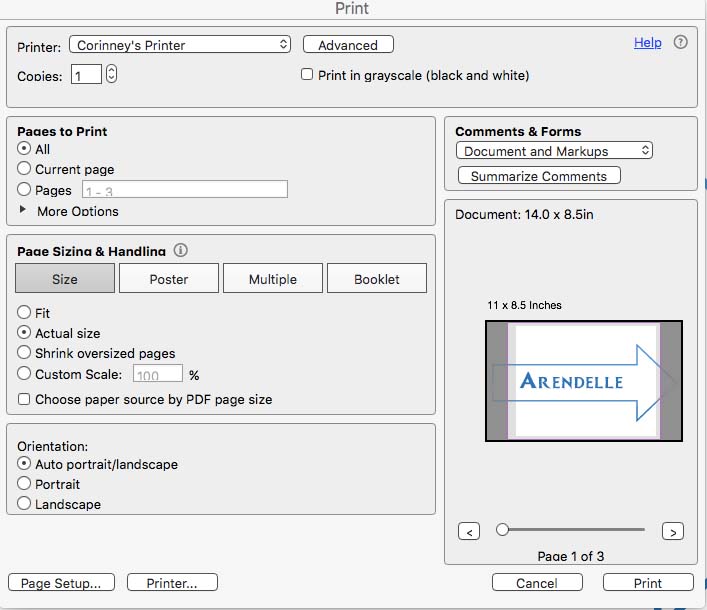Check Choose paper source by PDF page size
The width and height of the screenshot is (707, 610).
25,399
